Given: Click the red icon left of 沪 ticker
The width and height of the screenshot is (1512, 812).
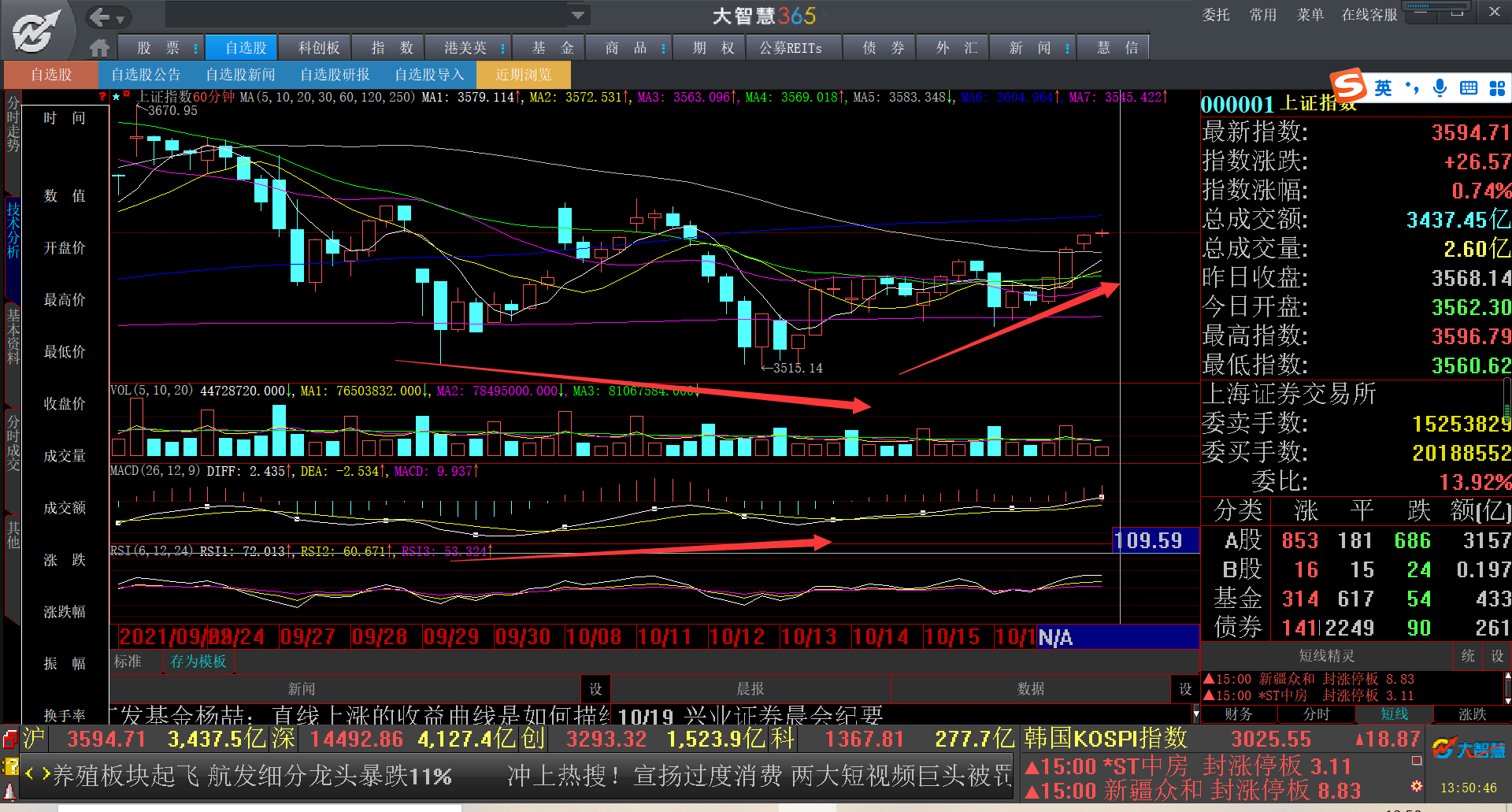Looking at the screenshot, I should pos(10,739).
